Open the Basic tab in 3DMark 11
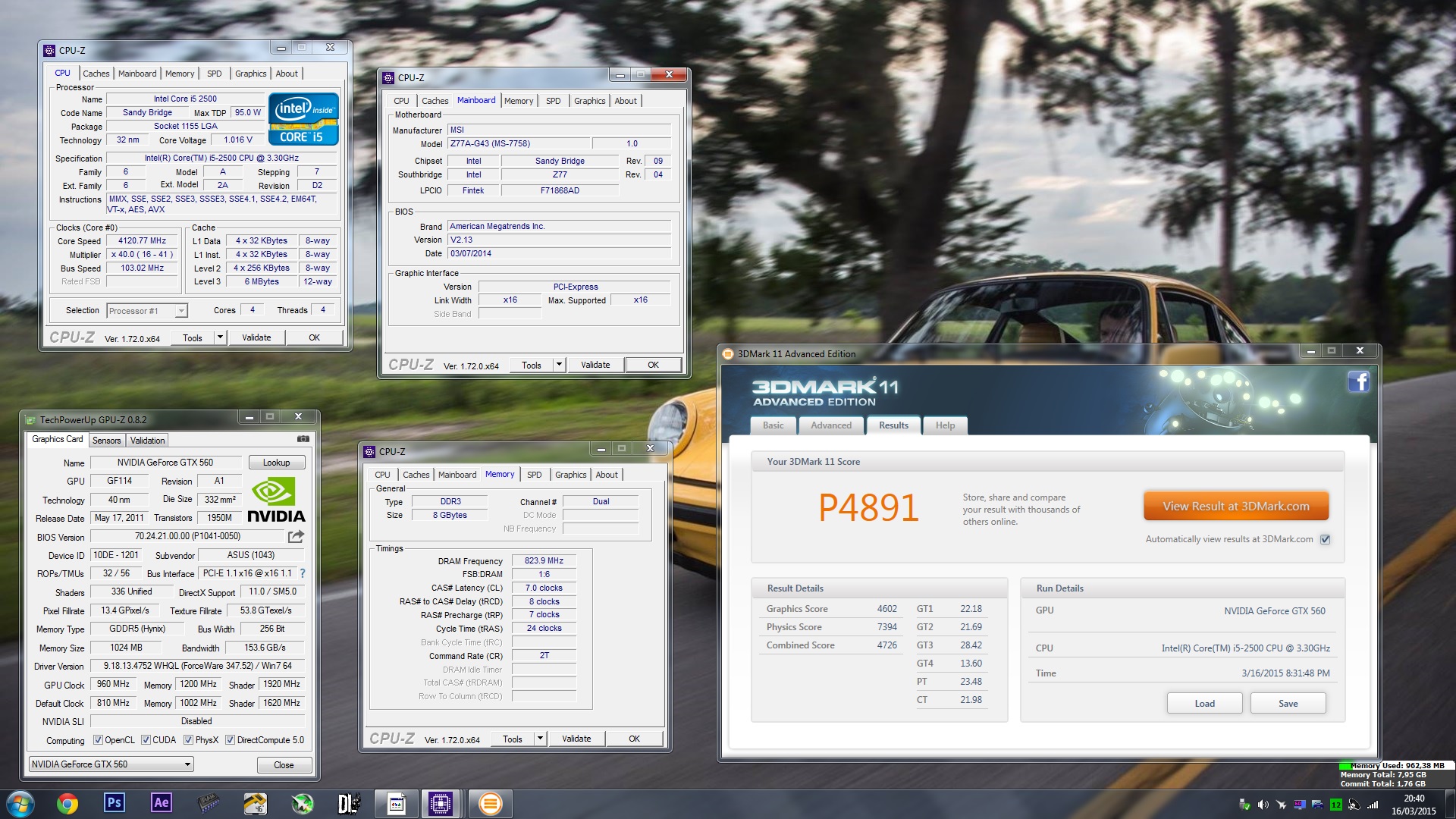 773,425
